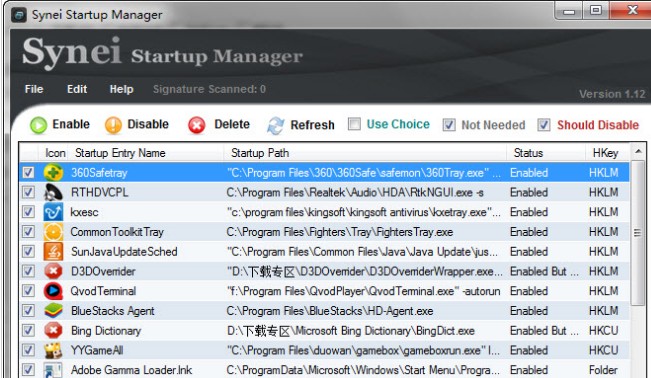Uncheck the D3DOverrider row checkbox
Image resolution: width=651 pixels, height=378 pixels.
click(28, 271)
